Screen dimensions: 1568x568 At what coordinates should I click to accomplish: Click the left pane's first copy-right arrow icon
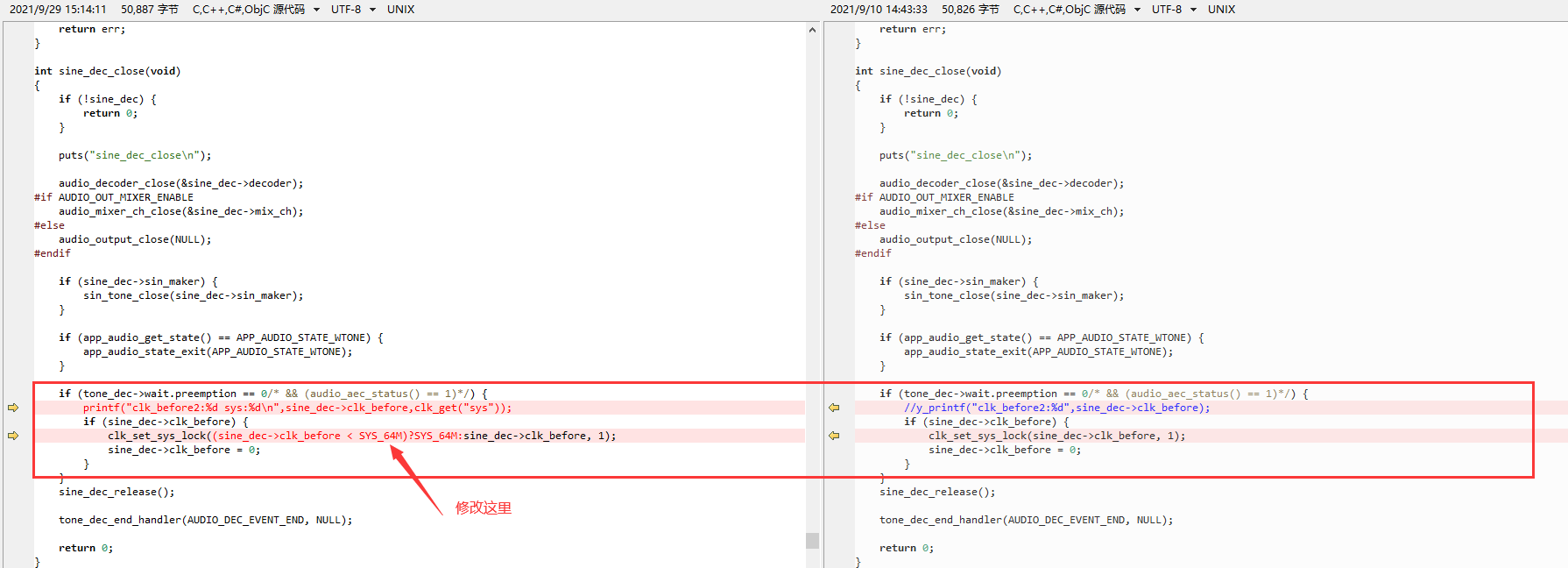(13, 408)
